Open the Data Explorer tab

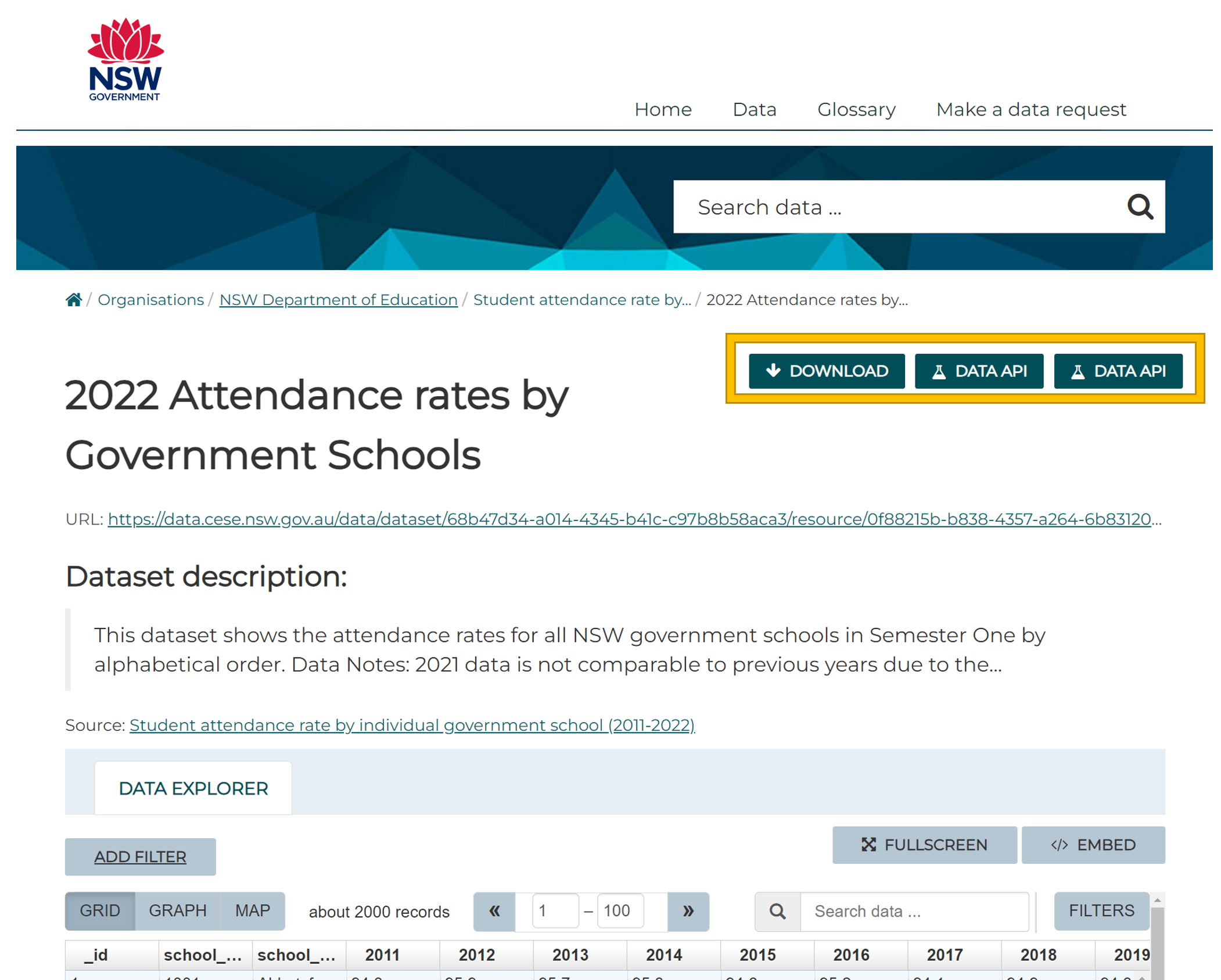(193, 788)
